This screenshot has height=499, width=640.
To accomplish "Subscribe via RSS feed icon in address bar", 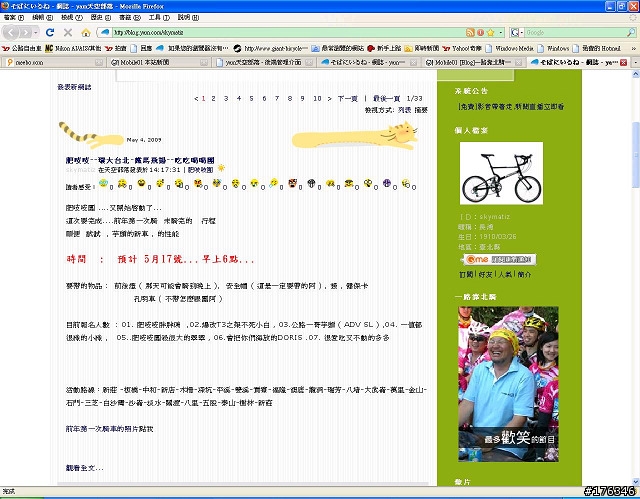I will [470, 32].
